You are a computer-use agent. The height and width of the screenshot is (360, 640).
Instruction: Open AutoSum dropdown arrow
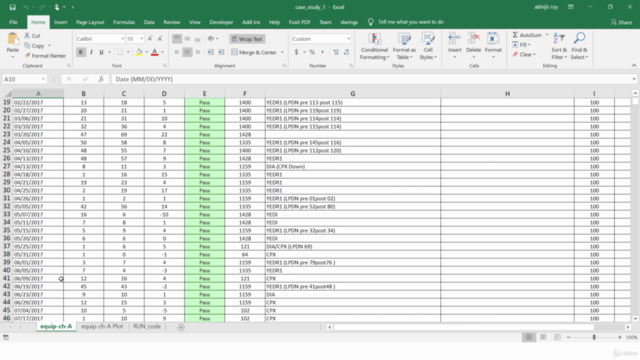(547, 35)
